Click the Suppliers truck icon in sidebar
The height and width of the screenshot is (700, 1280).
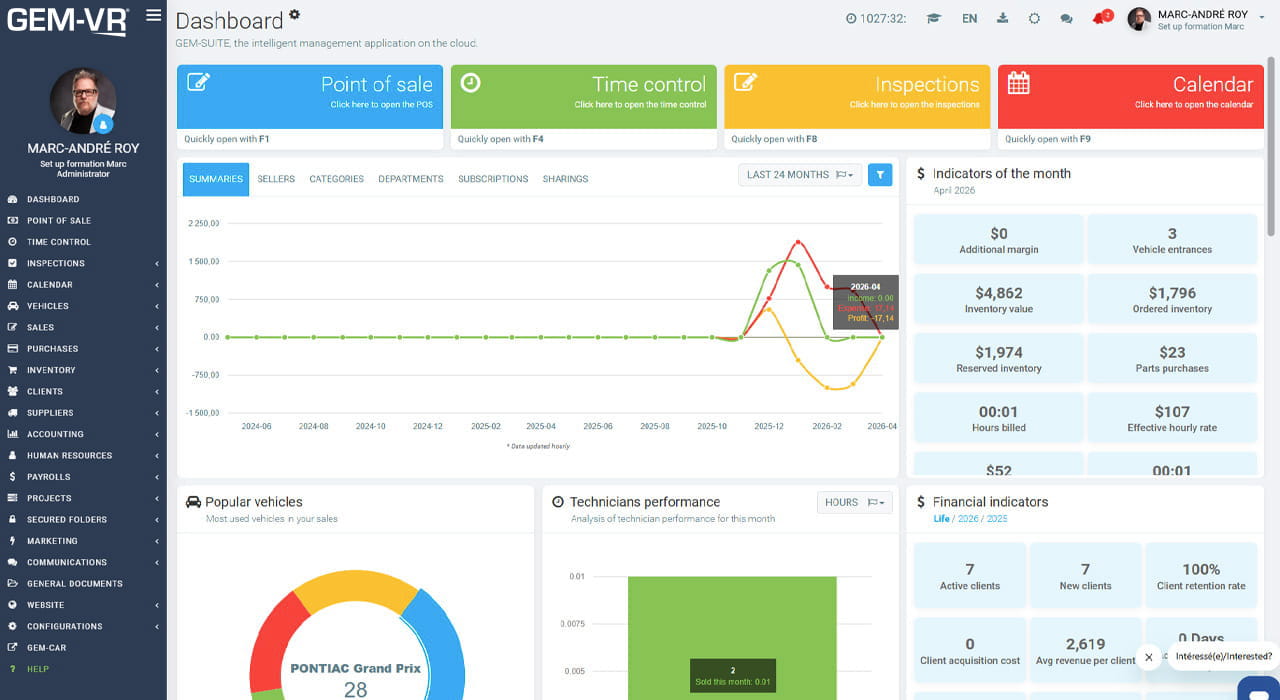(12, 413)
